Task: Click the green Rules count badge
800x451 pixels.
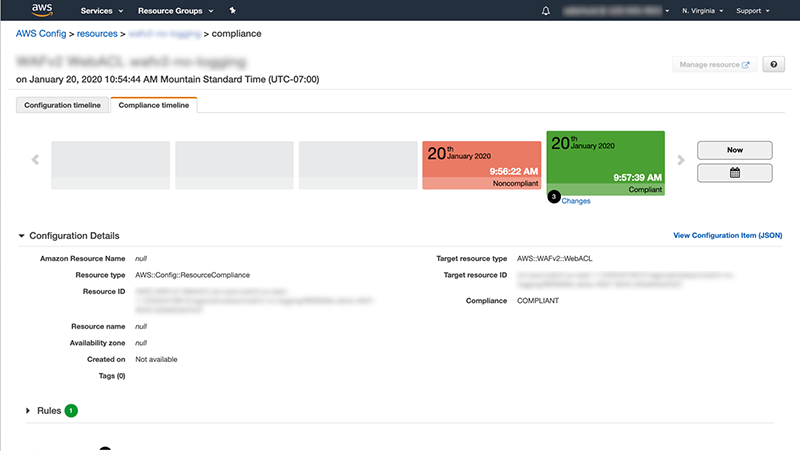Action: point(71,411)
